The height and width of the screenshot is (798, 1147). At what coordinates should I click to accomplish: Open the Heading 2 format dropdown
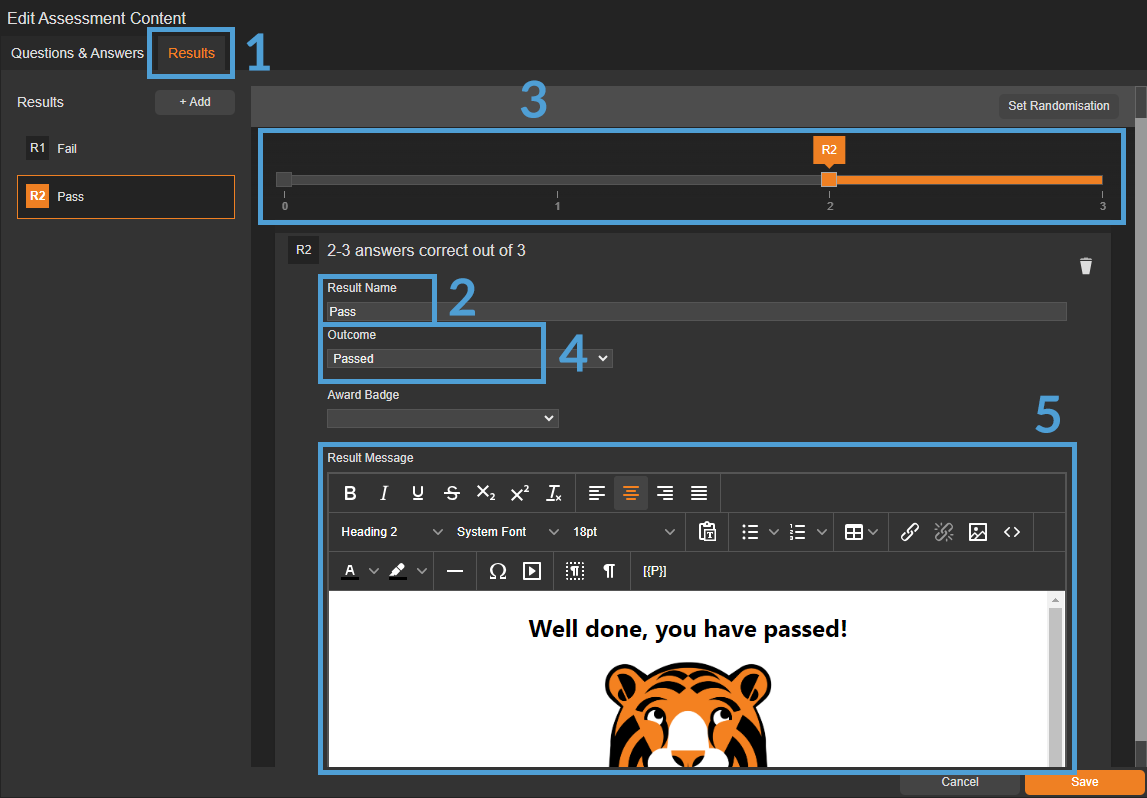tap(391, 532)
